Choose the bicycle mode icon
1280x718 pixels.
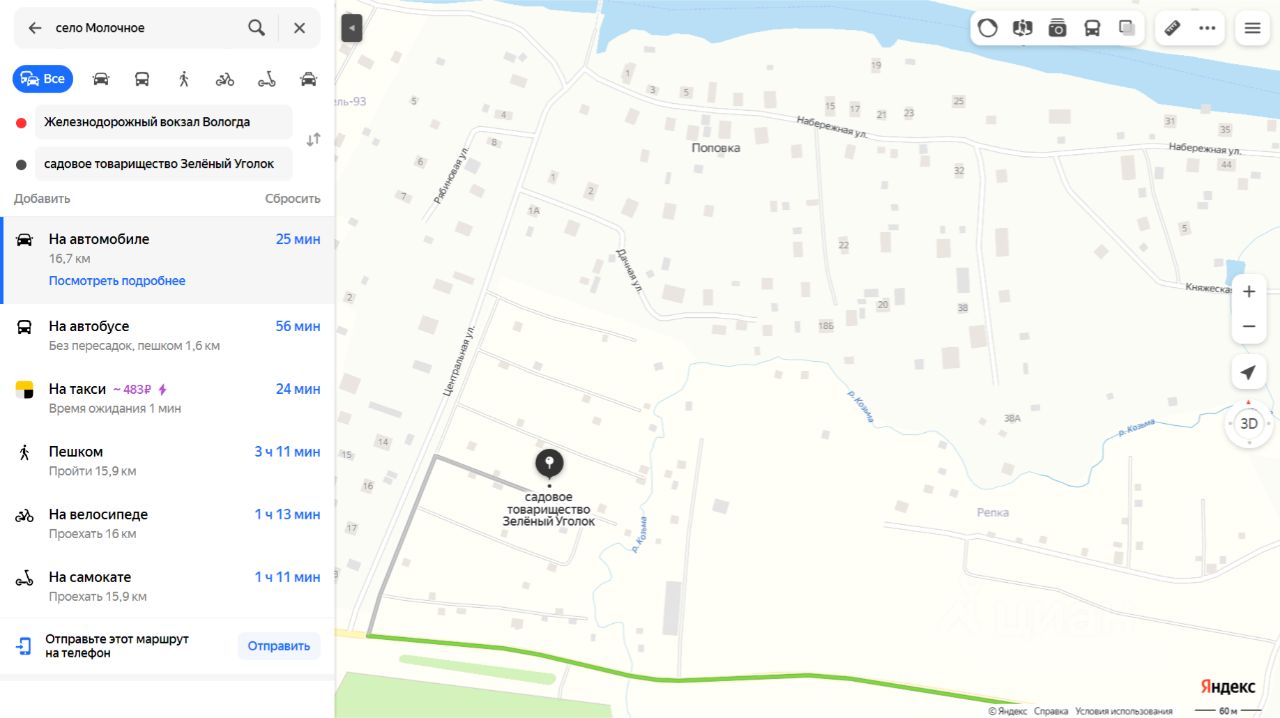[x=225, y=79]
